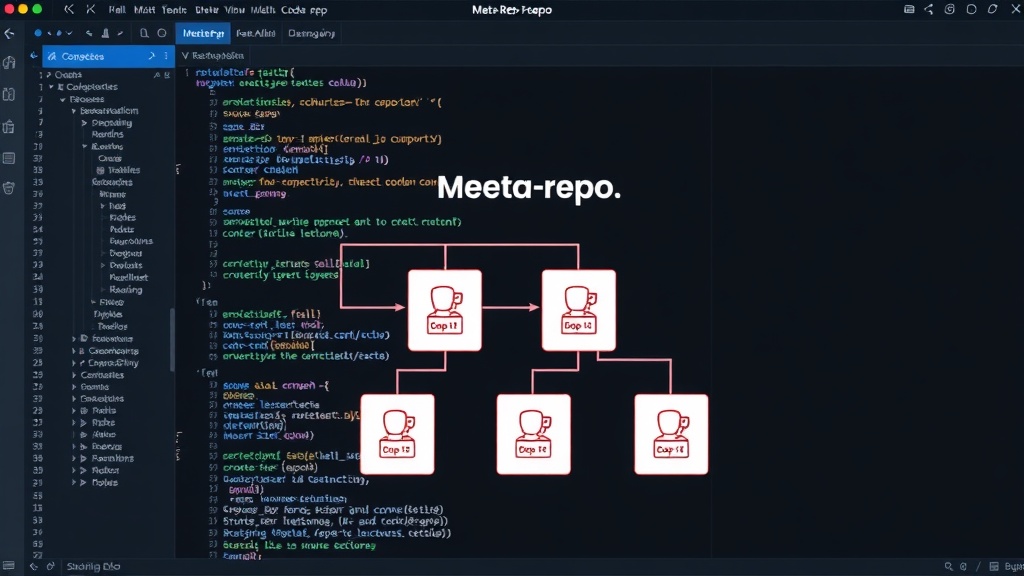
Task: Open the mask-shaped icon in the activity bar
Action: (x=9, y=188)
